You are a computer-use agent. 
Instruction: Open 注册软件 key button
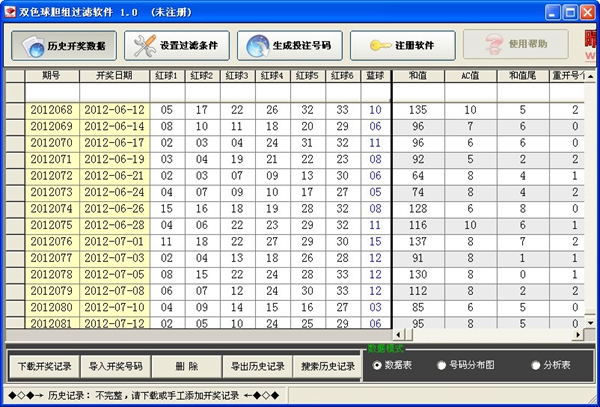click(403, 46)
